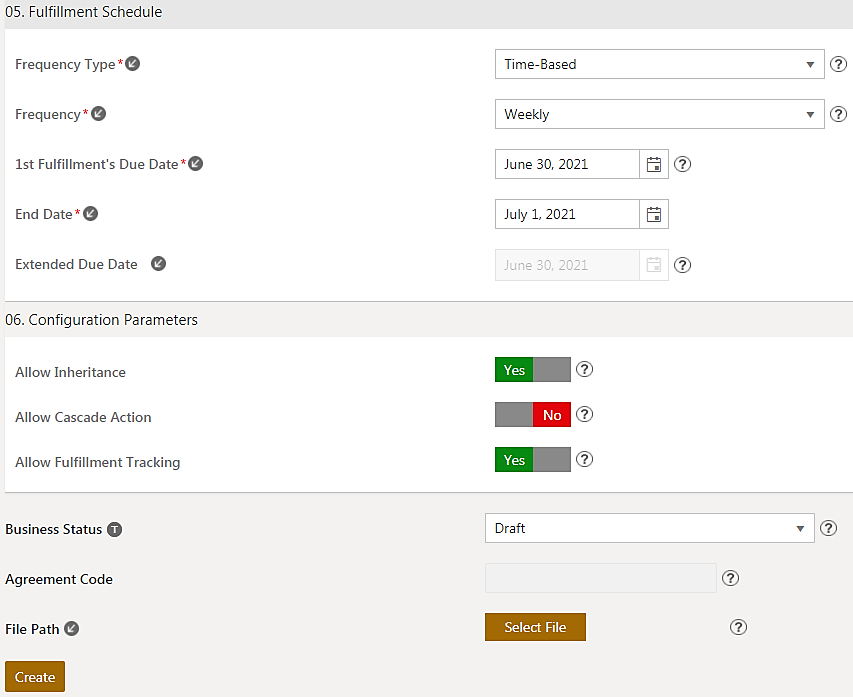
Task: Click arrow icon beside File Path label
Action: click(71, 629)
